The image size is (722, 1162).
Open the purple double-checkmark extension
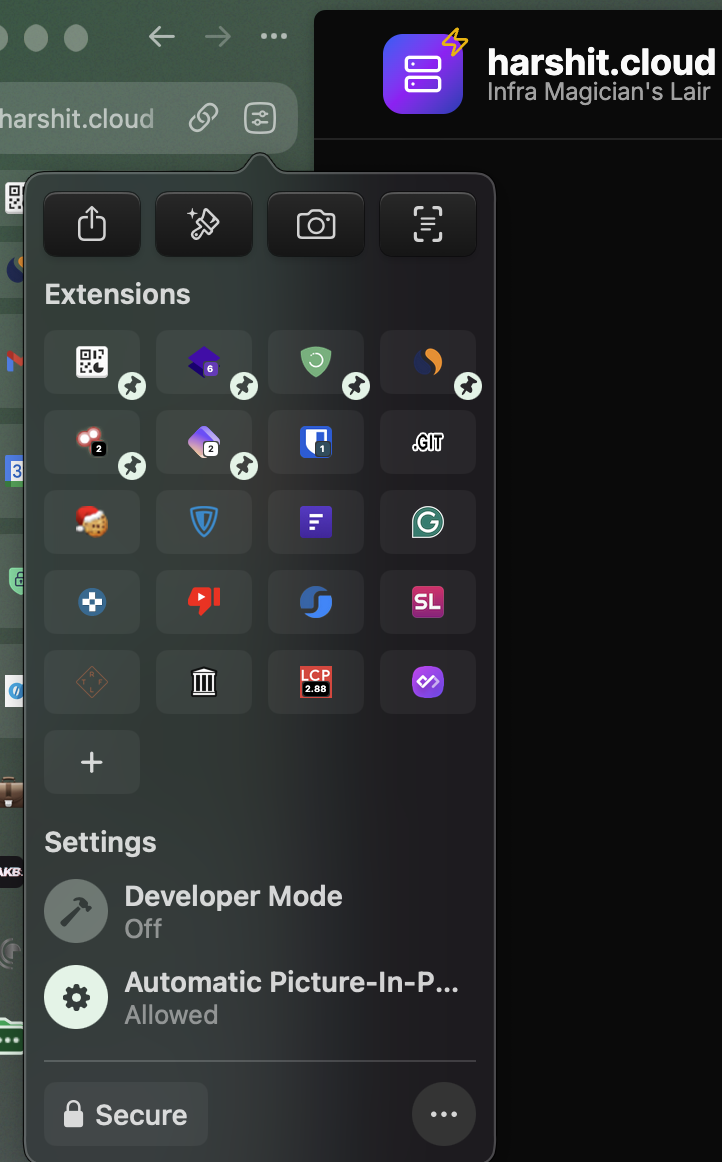(428, 682)
